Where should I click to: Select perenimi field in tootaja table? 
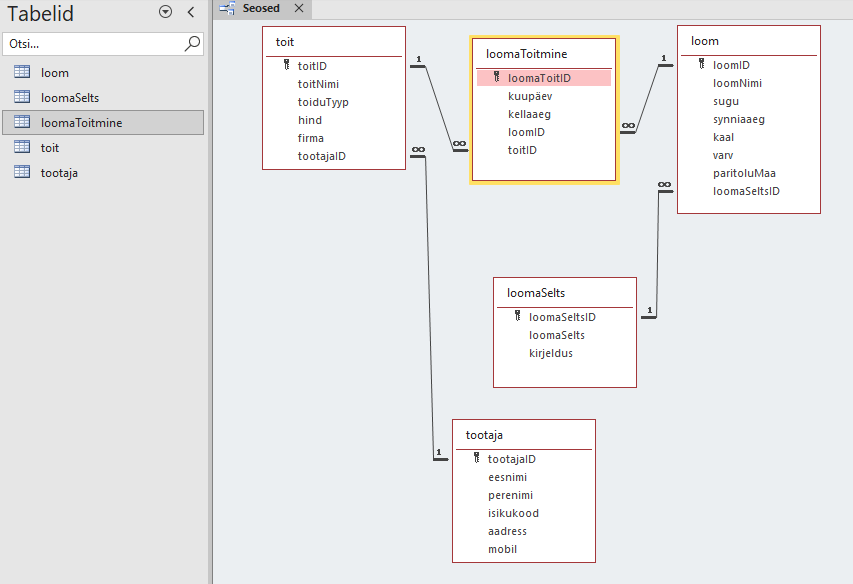coord(510,495)
